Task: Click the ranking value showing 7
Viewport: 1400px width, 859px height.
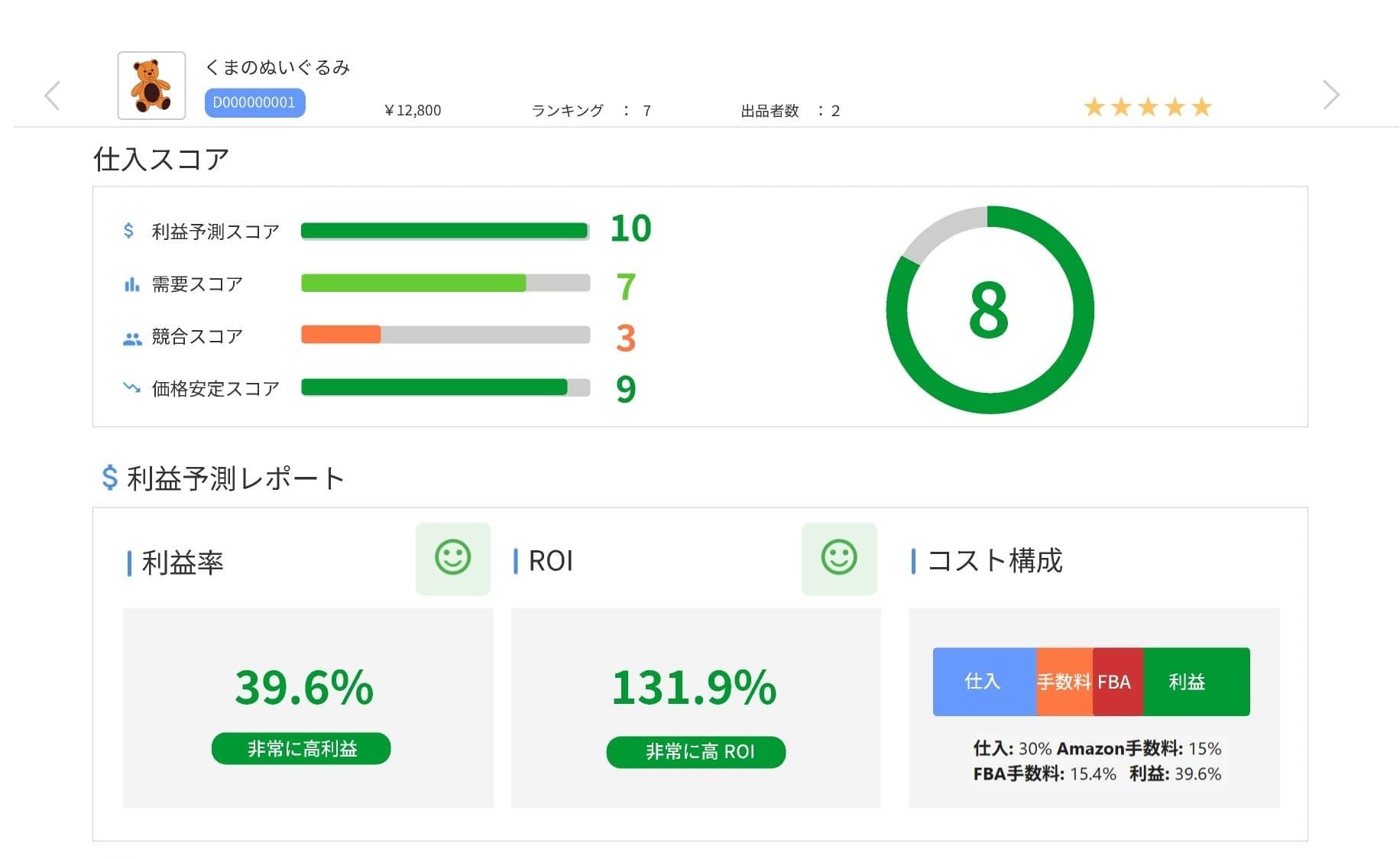Action: 647,110
